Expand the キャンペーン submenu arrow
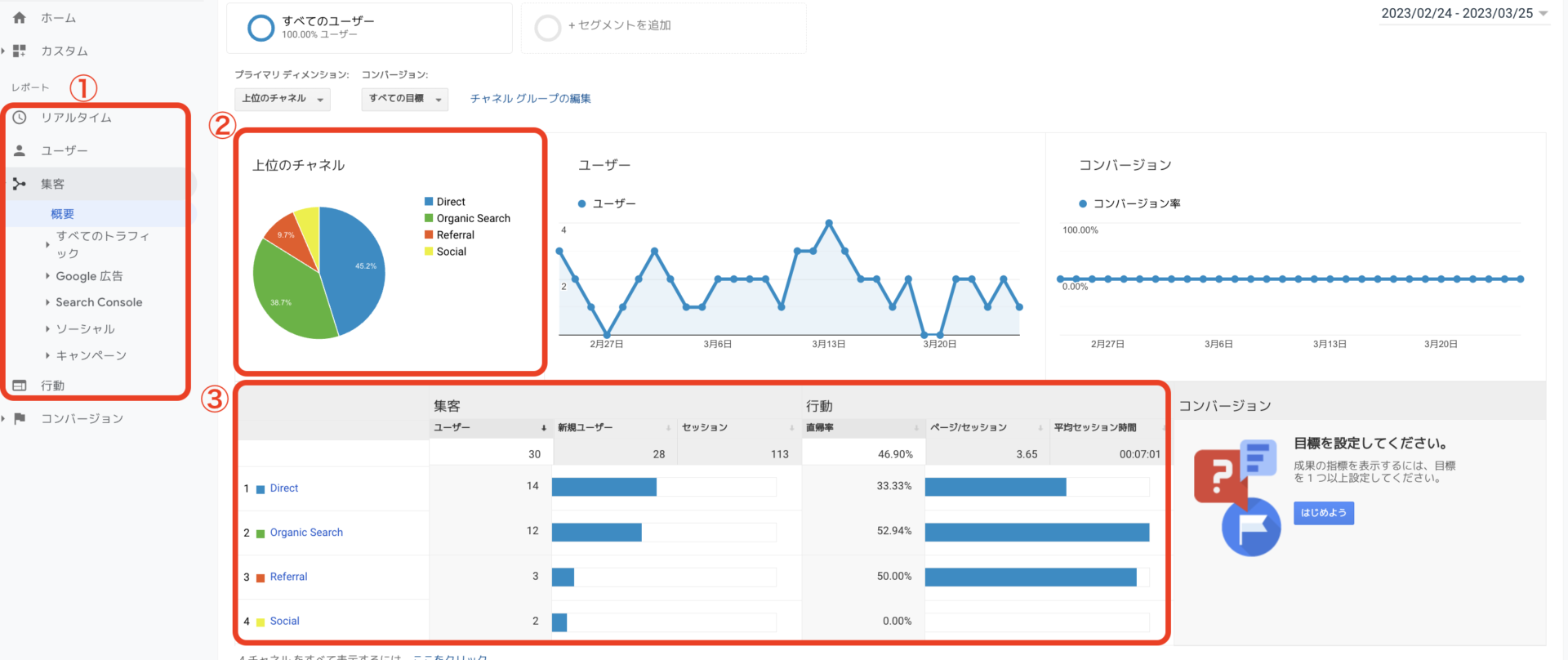Viewport: 1568px width, 660px height. [x=47, y=355]
